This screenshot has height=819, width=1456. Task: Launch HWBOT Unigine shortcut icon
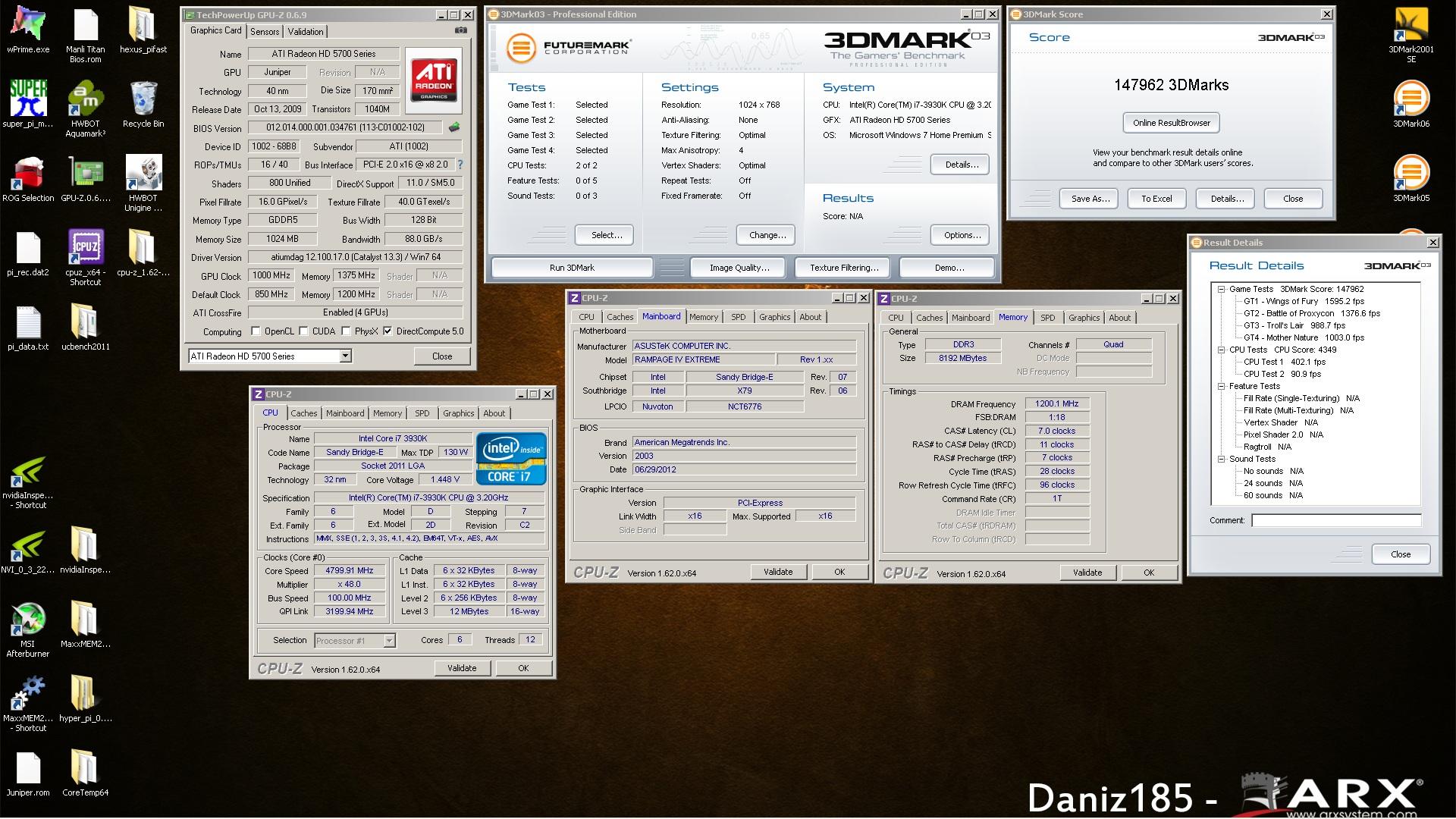click(143, 183)
